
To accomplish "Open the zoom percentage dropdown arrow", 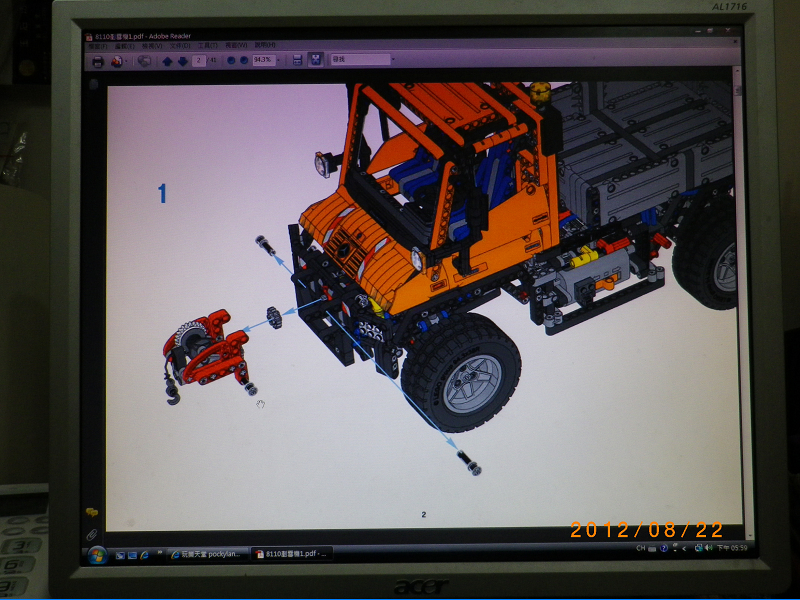I will point(279,60).
